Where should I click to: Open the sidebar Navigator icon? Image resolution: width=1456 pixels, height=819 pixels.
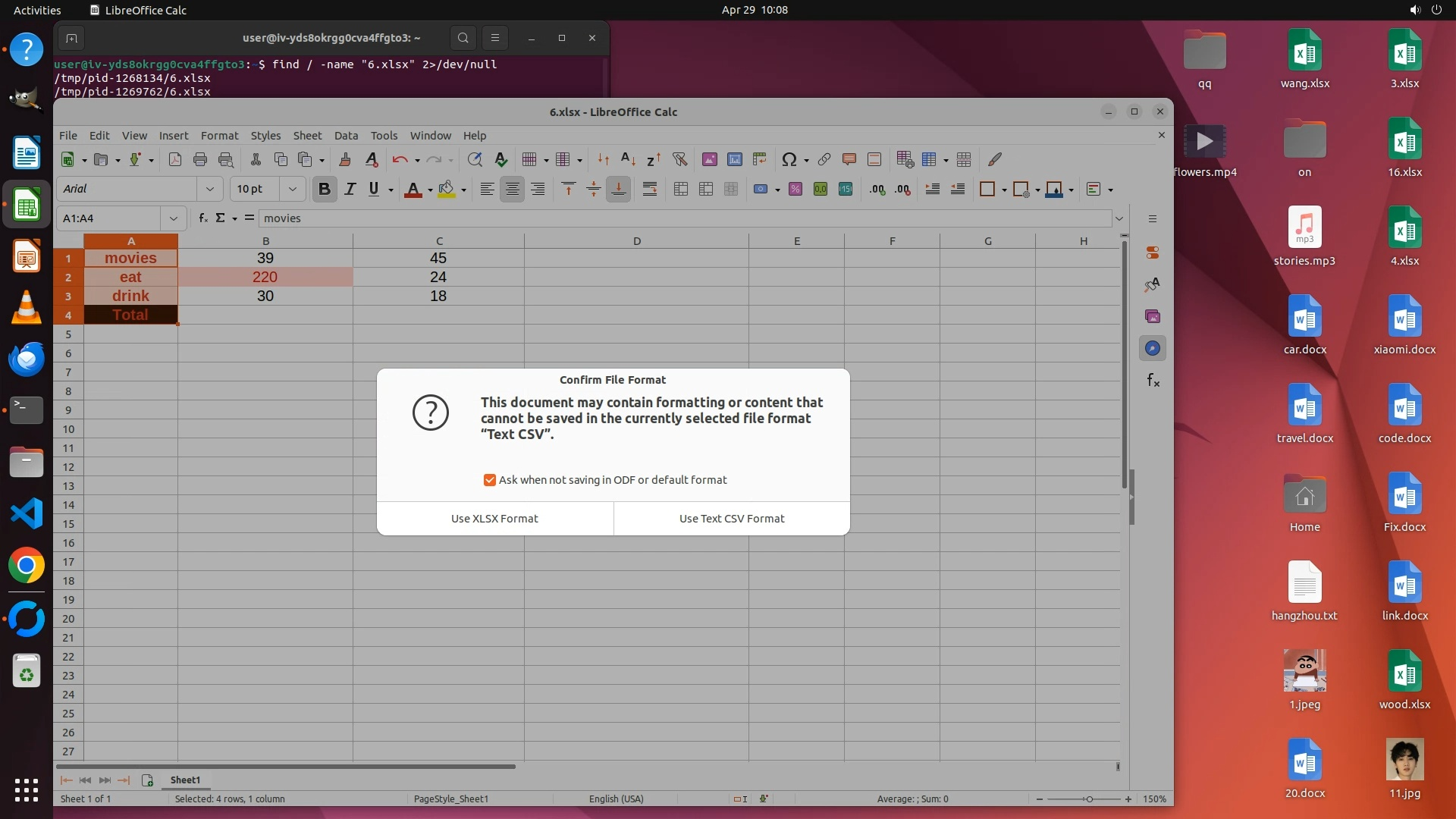(x=1153, y=349)
